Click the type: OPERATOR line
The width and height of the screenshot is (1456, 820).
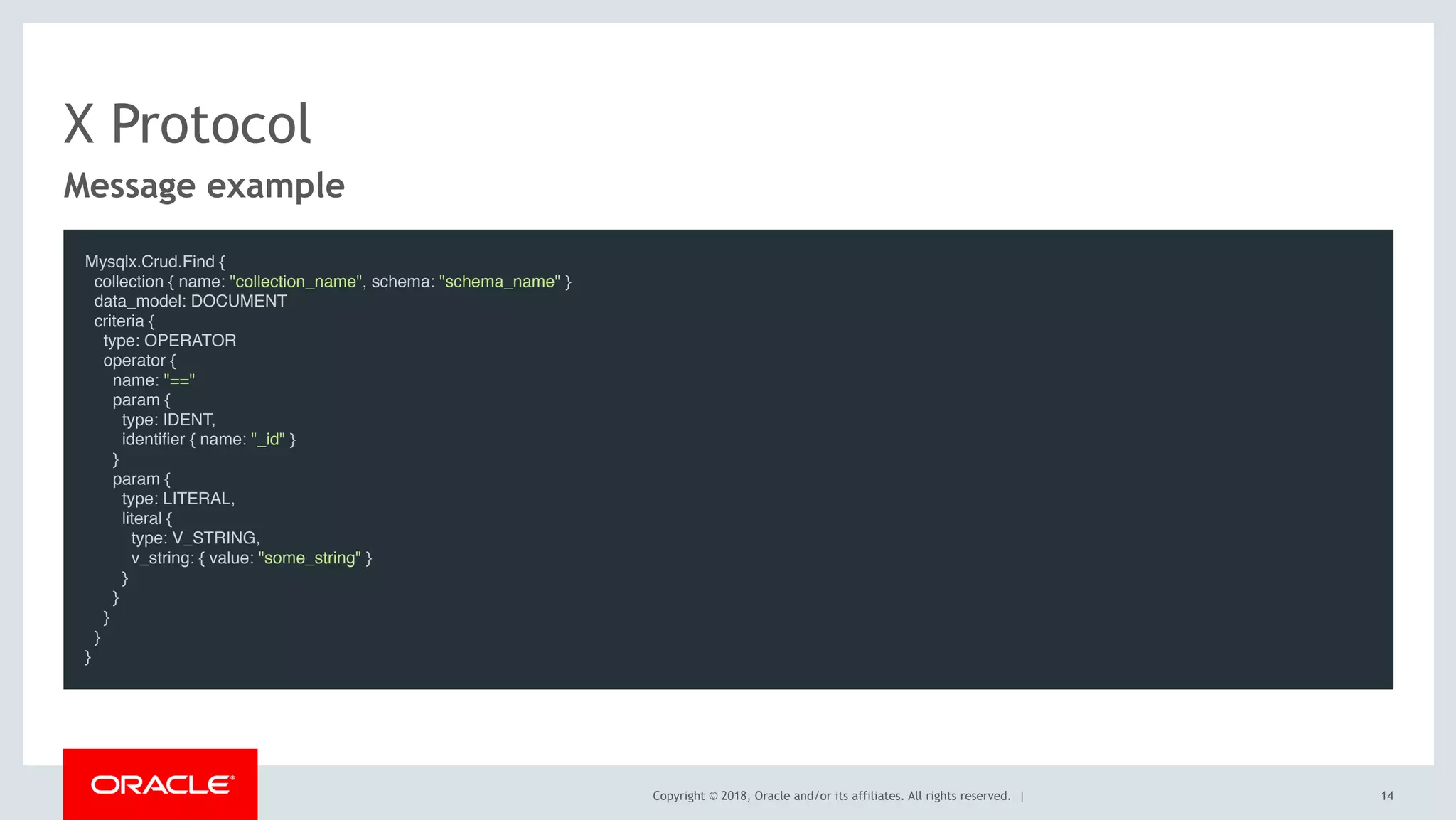pos(169,341)
